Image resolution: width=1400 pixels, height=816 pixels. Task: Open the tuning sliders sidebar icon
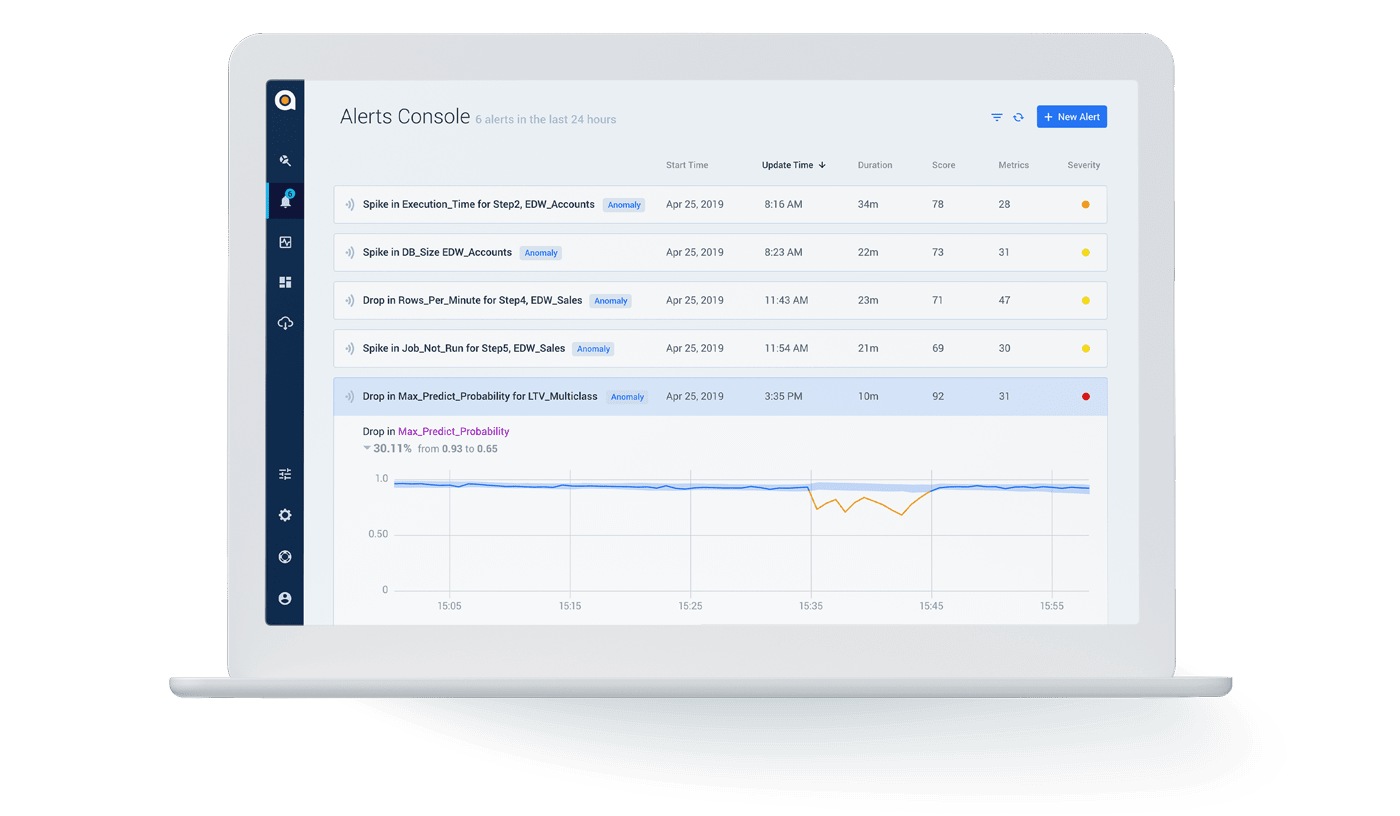click(x=285, y=474)
